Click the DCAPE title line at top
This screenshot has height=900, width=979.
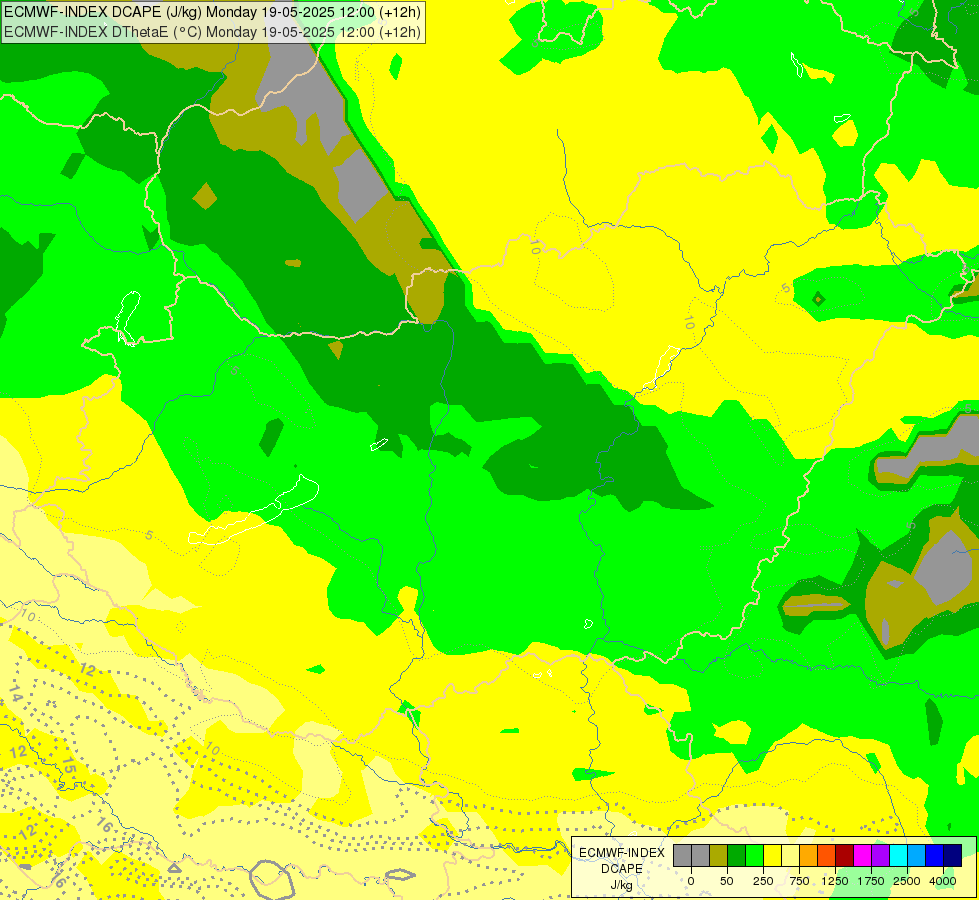212,12
